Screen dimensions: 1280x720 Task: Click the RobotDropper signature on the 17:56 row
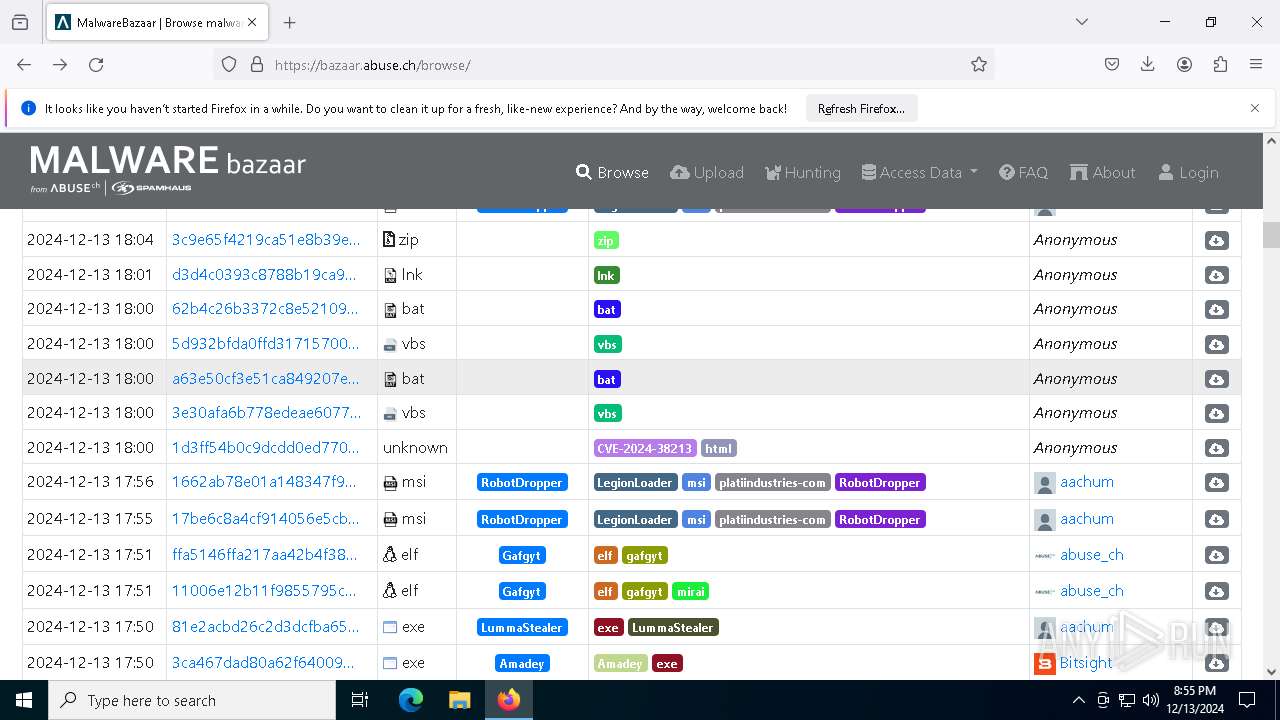pos(522,482)
